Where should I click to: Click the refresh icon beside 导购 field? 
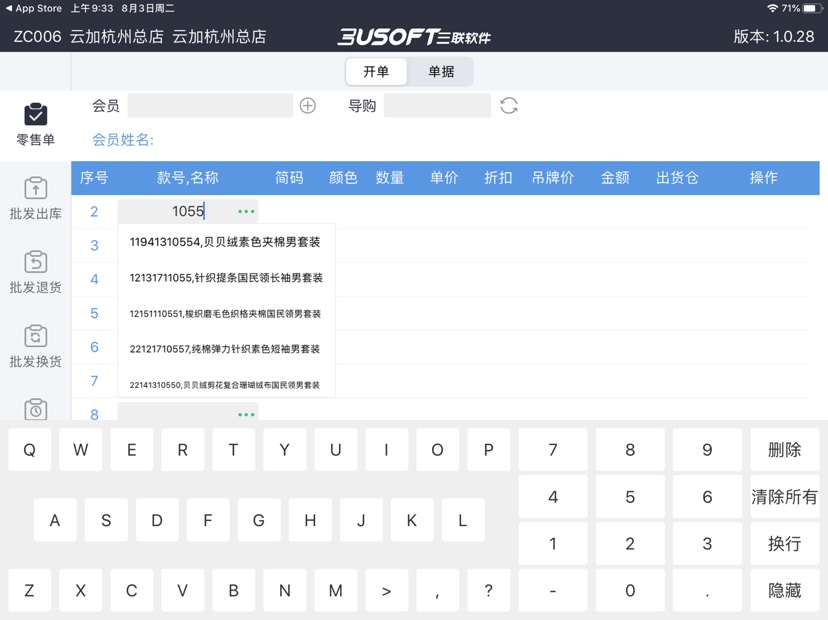pos(509,106)
